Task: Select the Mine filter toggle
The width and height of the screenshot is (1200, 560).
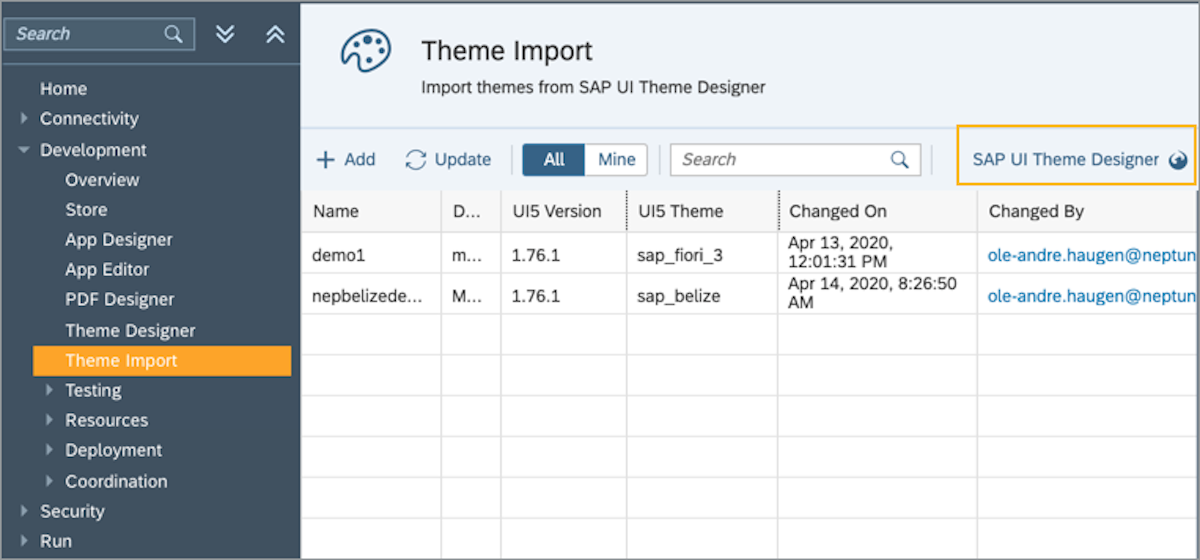Action: coord(616,160)
